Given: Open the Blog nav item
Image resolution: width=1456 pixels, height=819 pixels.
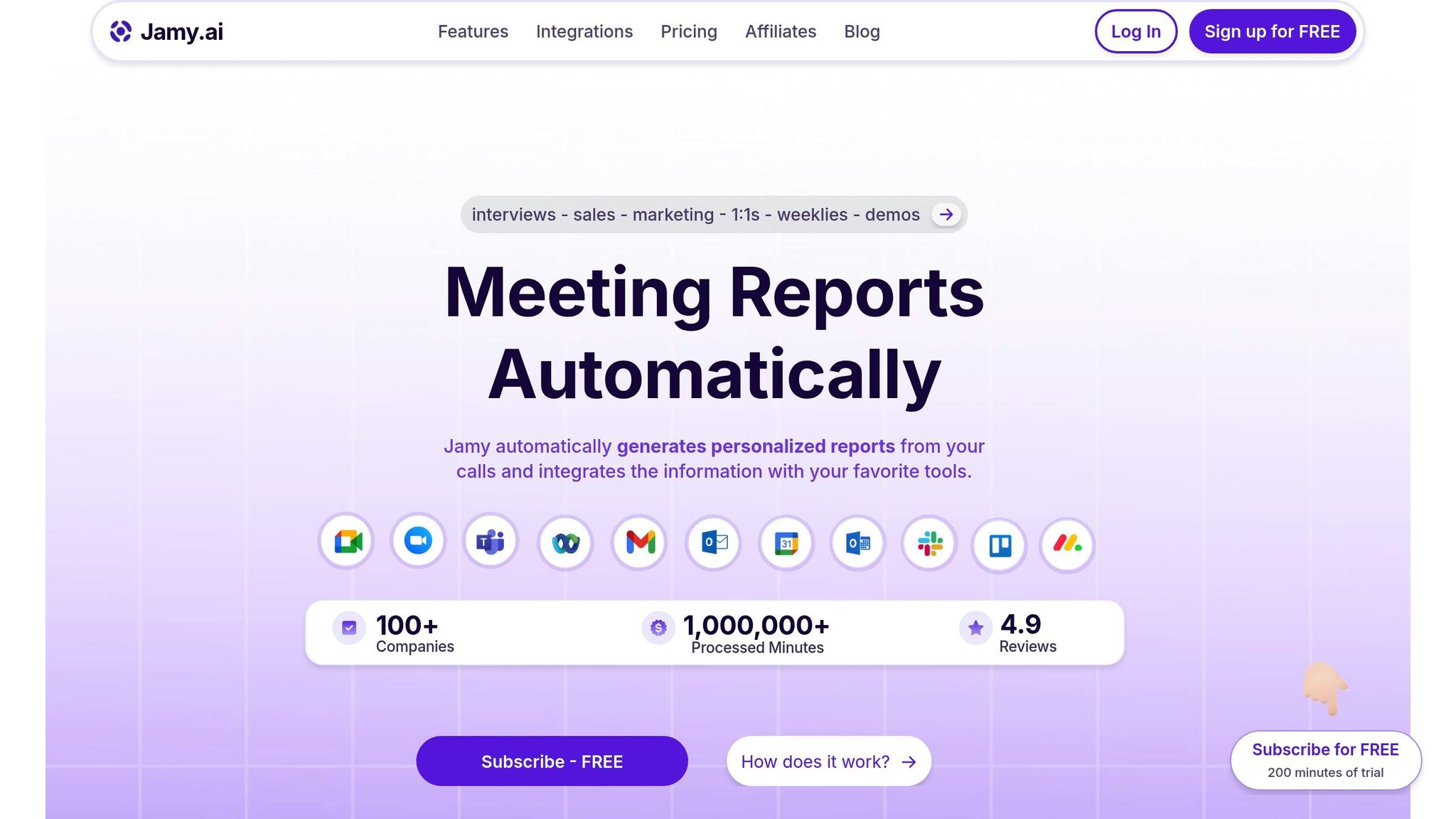Looking at the screenshot, I should [862, 31].
